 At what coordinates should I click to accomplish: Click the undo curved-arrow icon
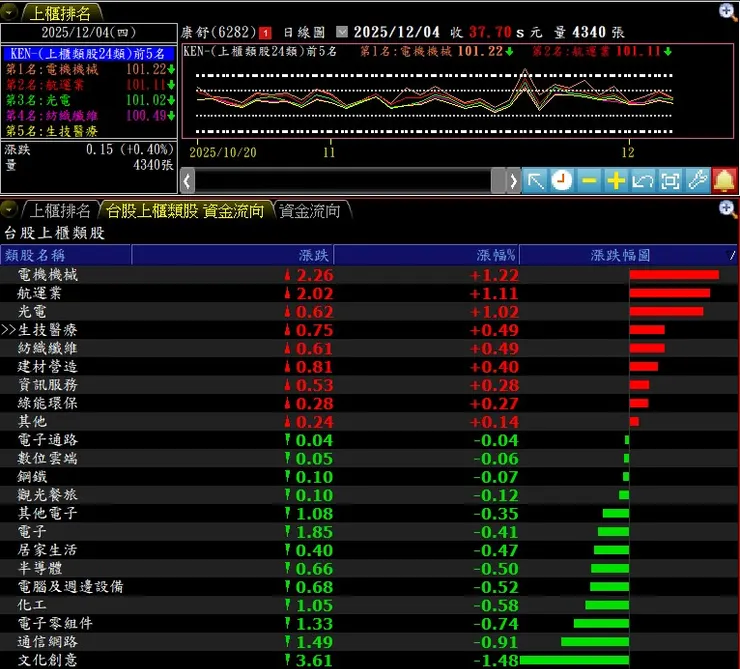(643, 181)
